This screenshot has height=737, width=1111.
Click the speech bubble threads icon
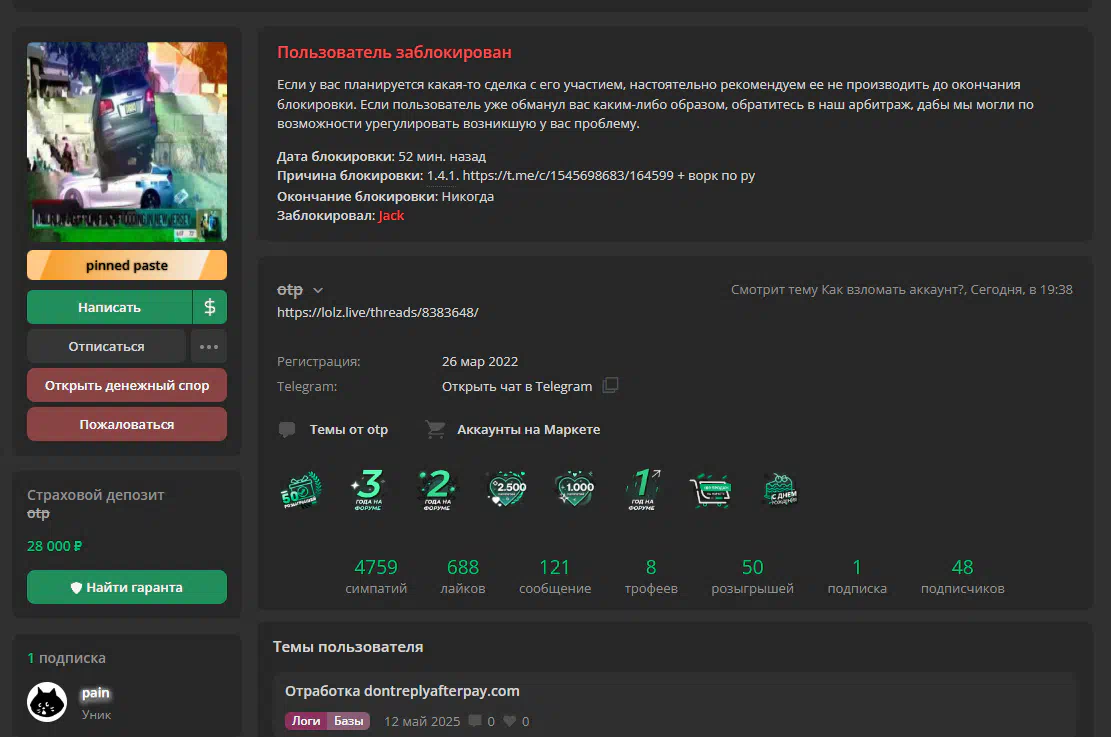pyautogui.click(x=287, y=429)
